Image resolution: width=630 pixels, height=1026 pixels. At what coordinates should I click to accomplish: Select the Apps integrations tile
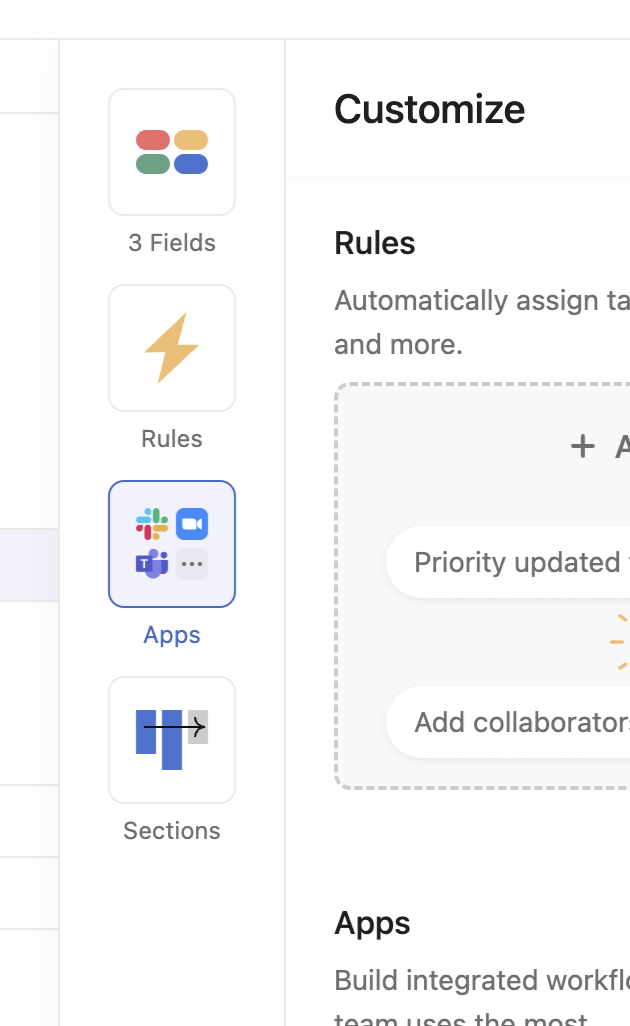172,544
